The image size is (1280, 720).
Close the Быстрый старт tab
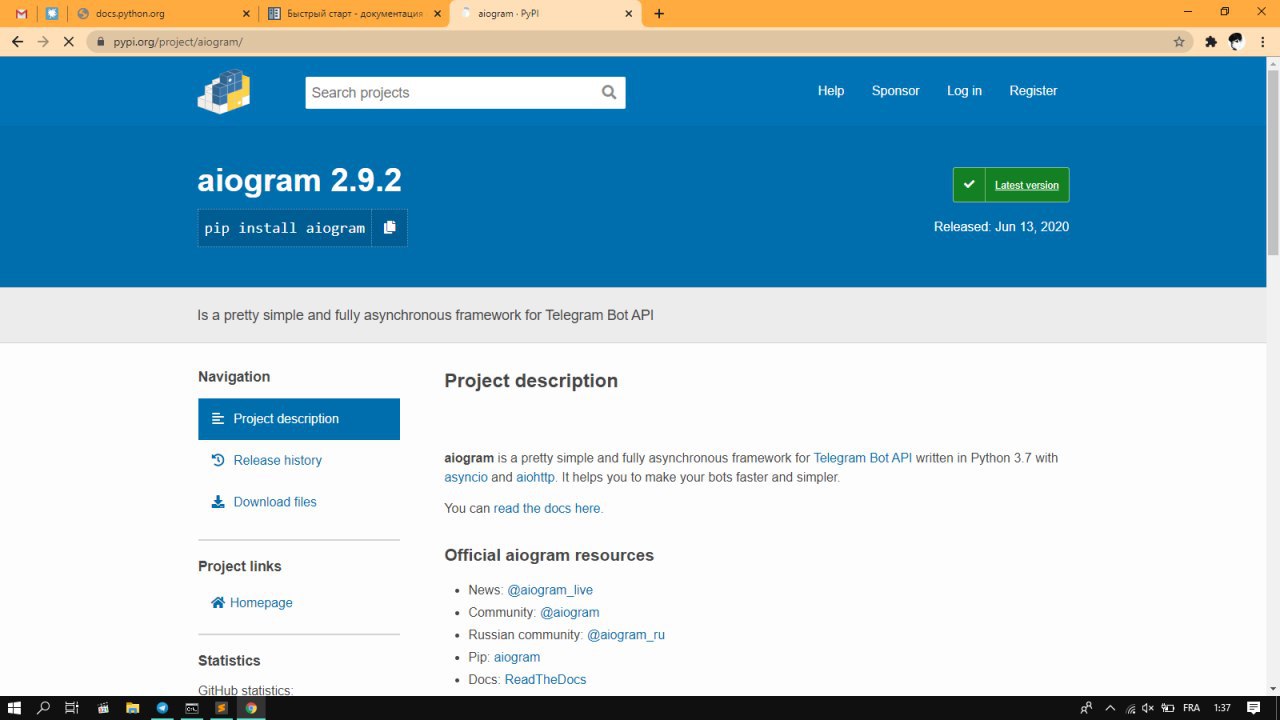tap(438, 14)
